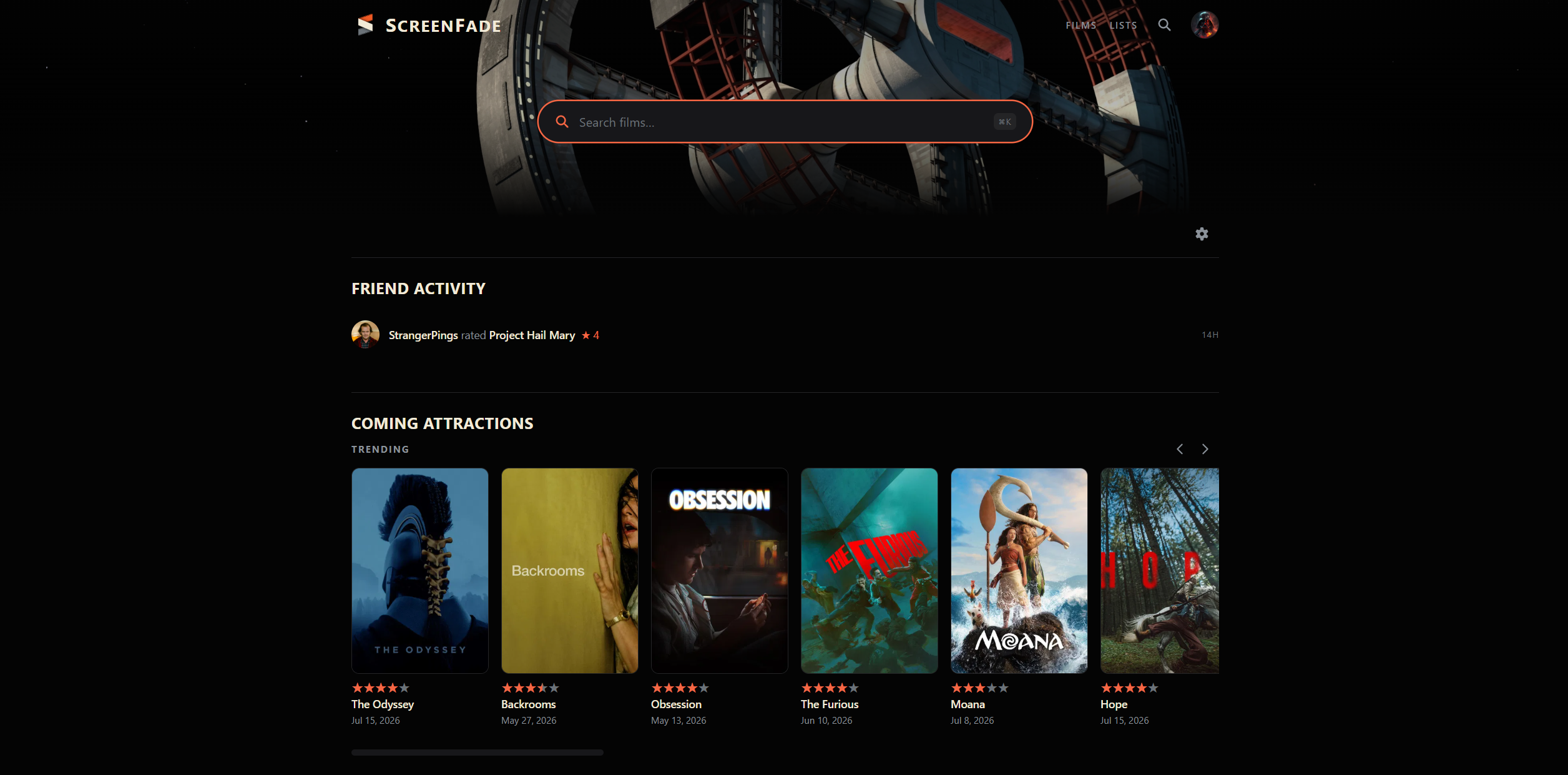
Task: Click the search bar magnifier icon
Action: (x=562, y=122)
